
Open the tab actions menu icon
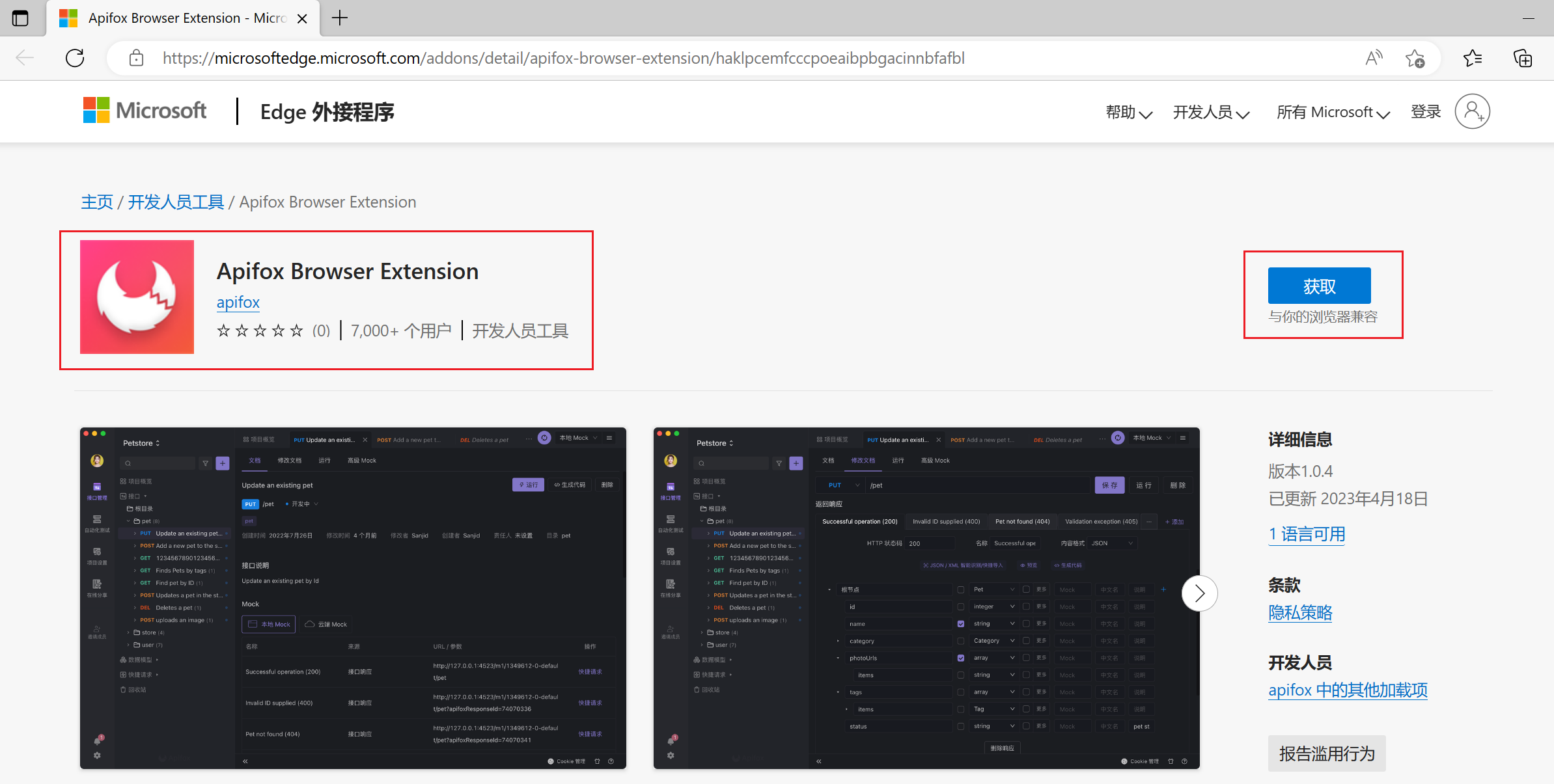click(20, 18)
